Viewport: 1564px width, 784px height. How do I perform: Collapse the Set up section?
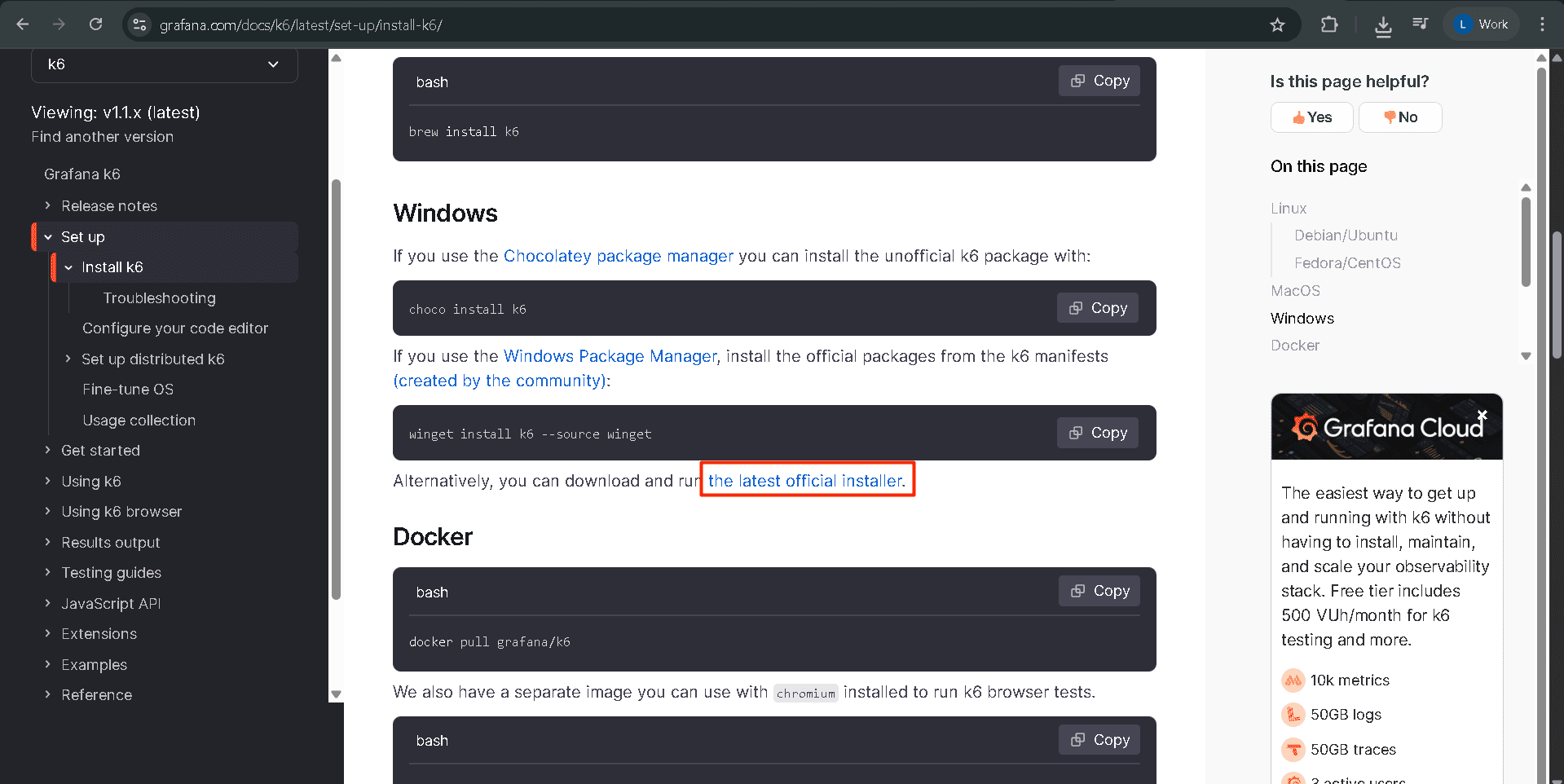pyautogui.click(x=48, y=236)
